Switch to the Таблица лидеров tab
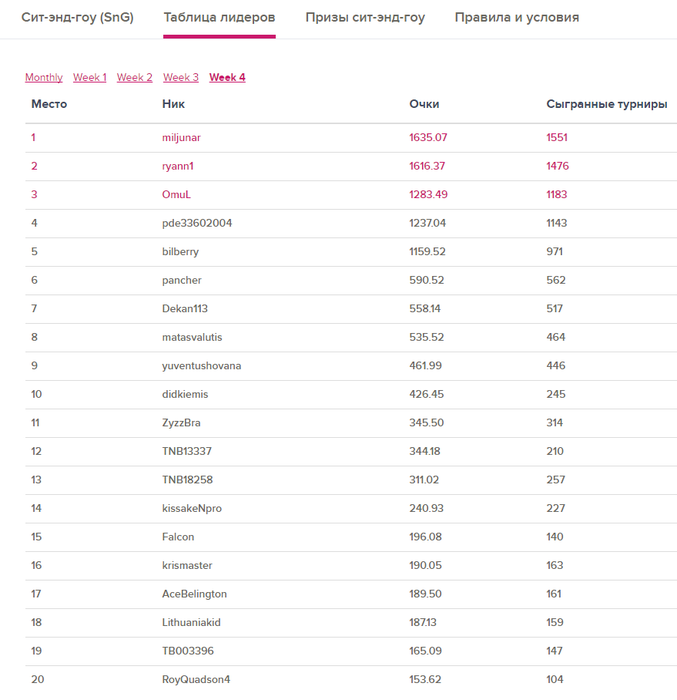The image size is (677, 700). (x=219, y=18)
